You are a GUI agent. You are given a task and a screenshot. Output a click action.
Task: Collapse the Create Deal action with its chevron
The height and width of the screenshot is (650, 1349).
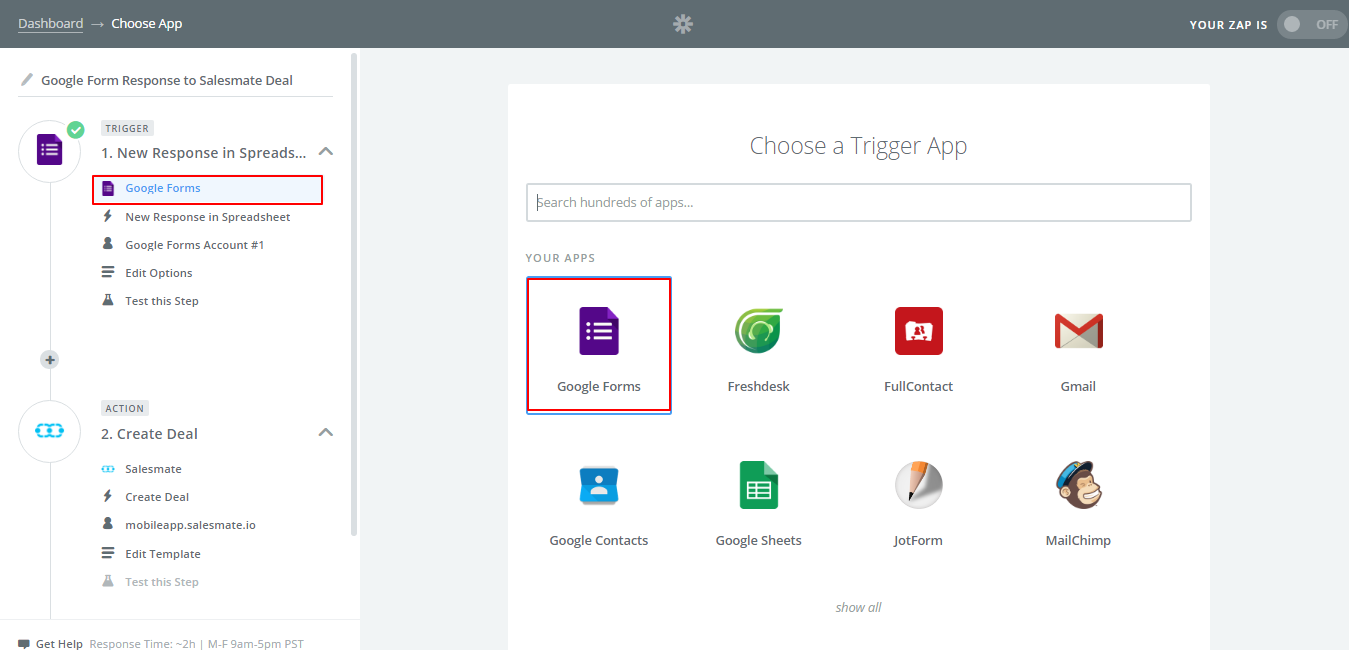coord(325,433)
